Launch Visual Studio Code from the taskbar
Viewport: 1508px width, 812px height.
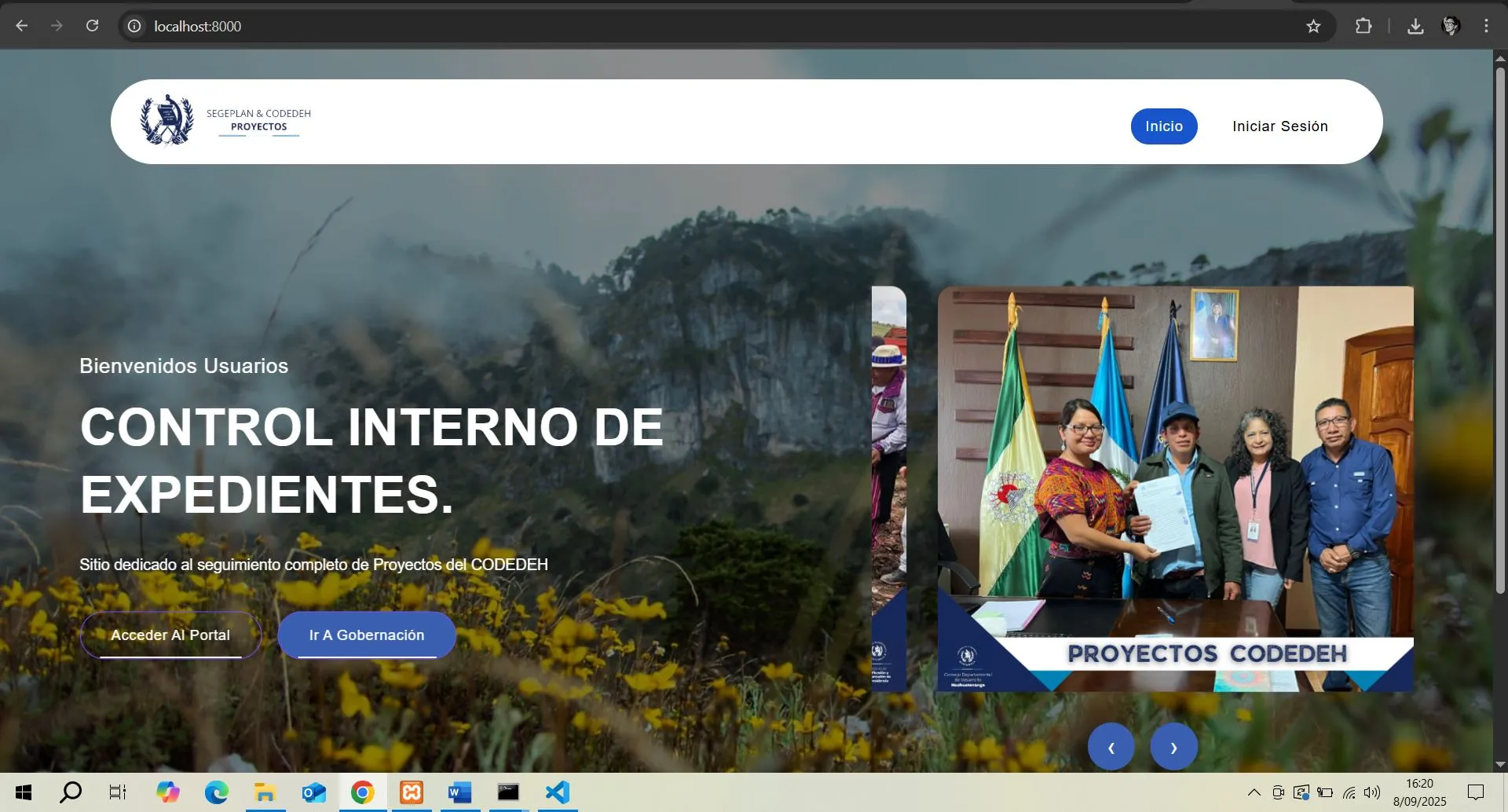[x=557, y=792]
